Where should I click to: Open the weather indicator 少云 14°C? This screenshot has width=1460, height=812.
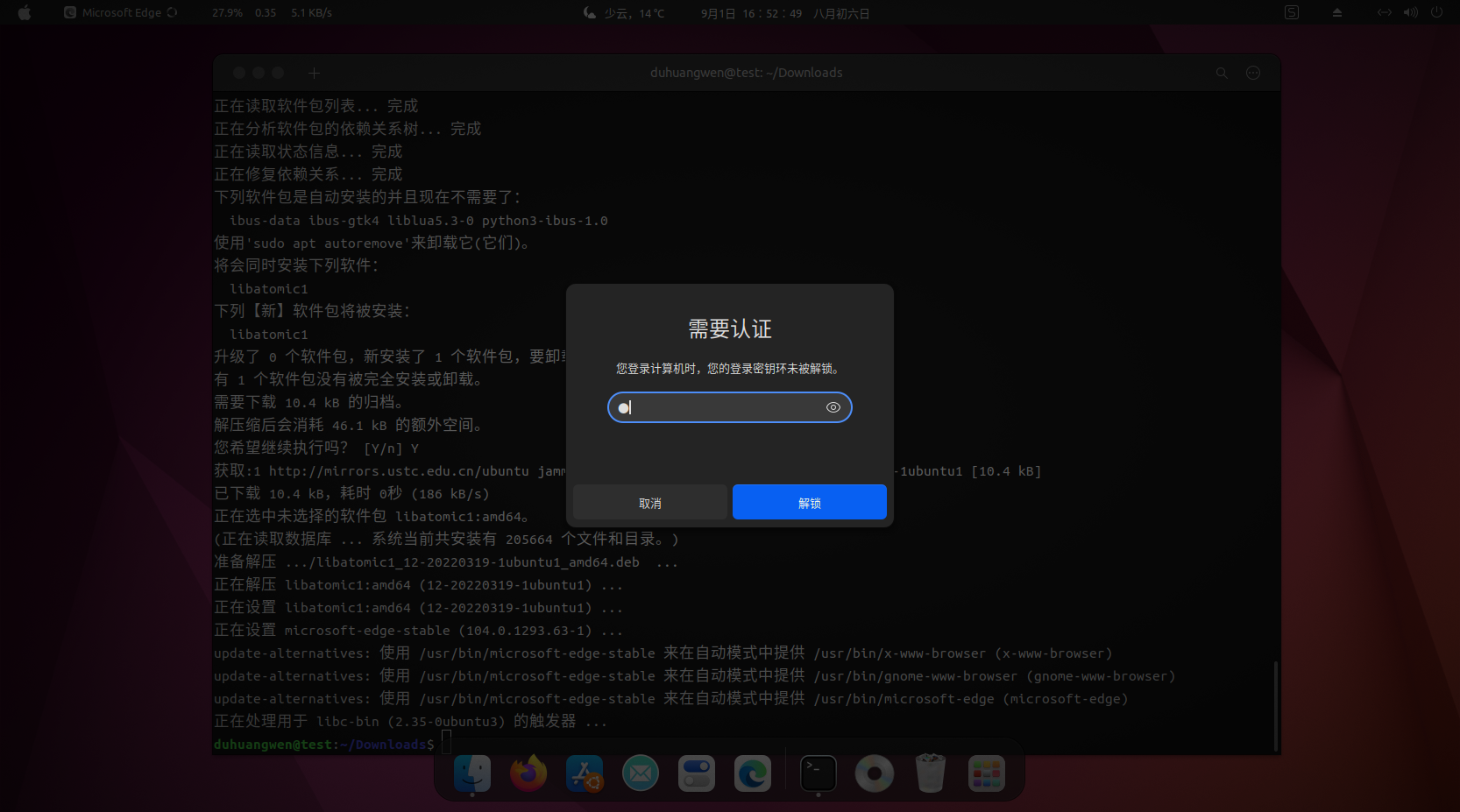[x=624, y=13]
